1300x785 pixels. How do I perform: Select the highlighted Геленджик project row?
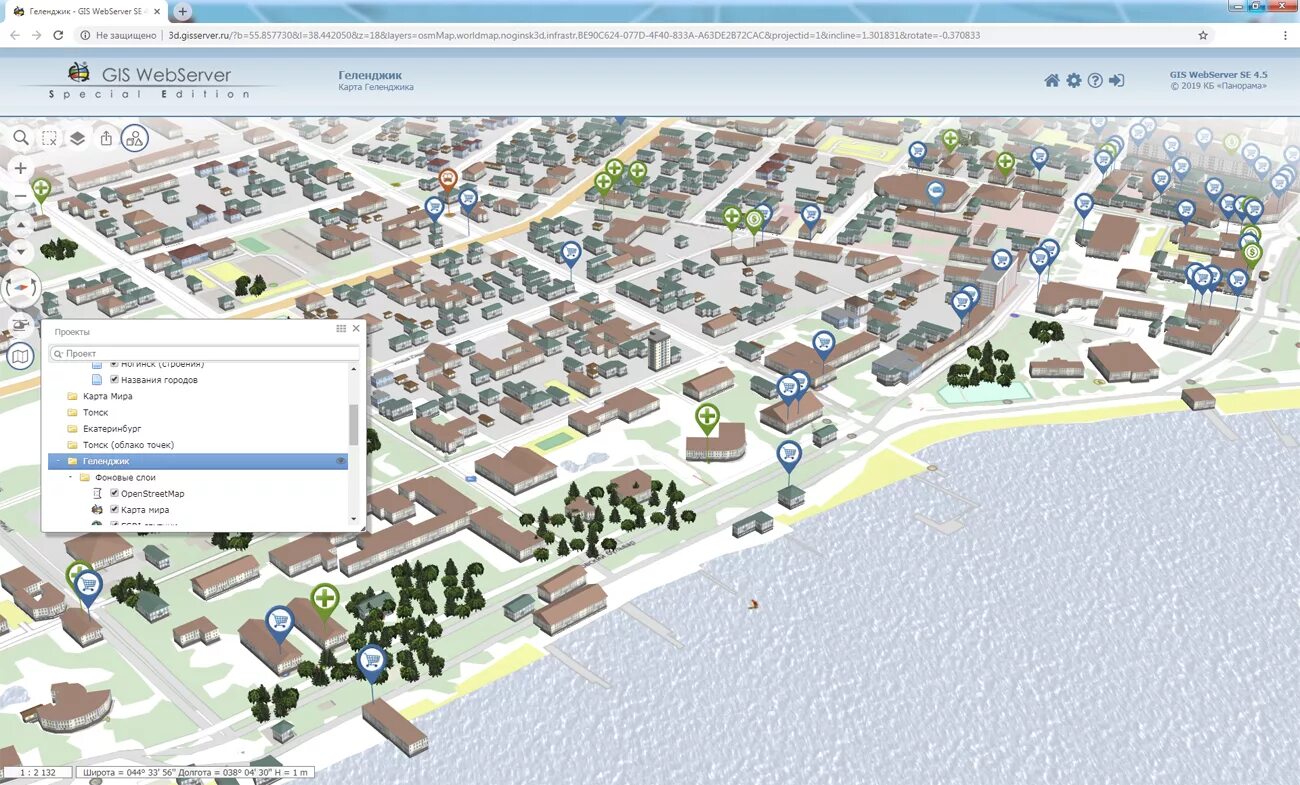tap(198, 461)
